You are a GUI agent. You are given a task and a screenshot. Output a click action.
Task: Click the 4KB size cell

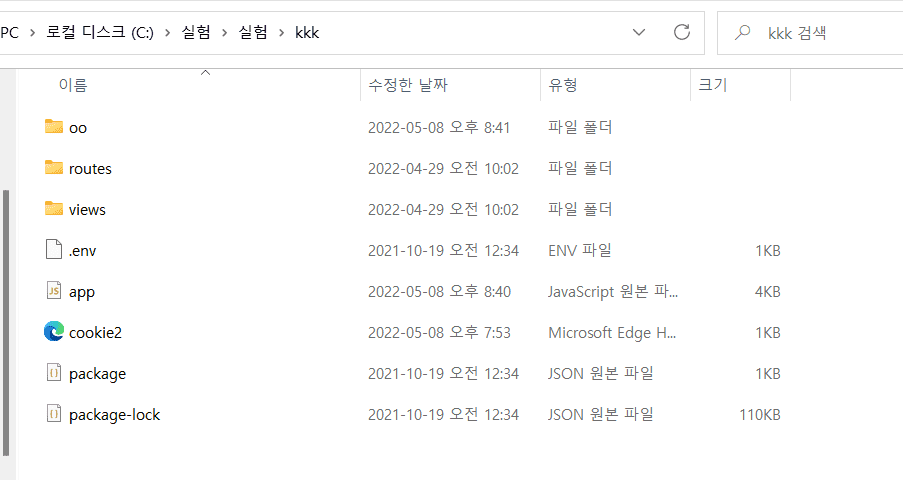(768, 292)
